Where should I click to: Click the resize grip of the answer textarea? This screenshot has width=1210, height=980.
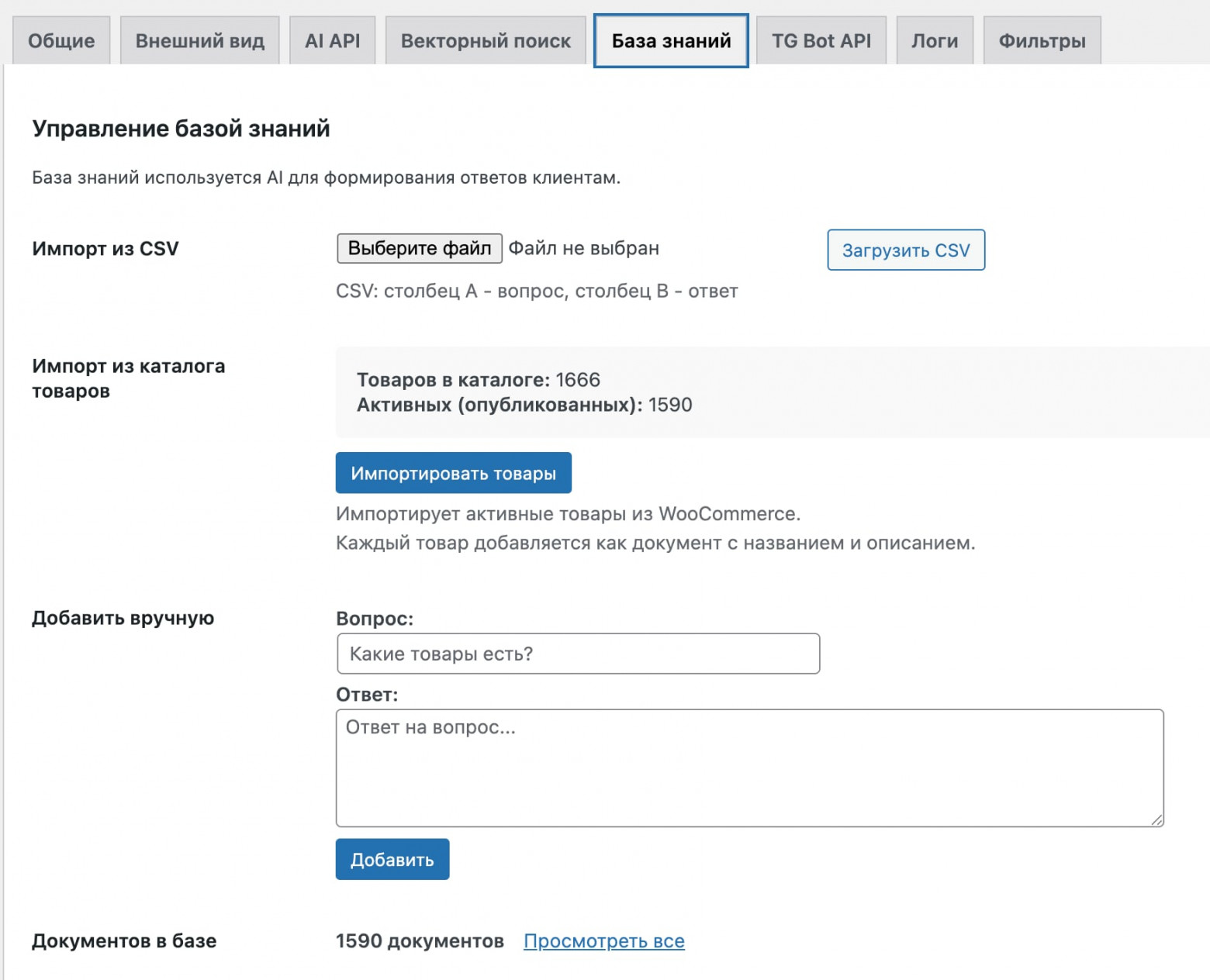click(1156, 819)
